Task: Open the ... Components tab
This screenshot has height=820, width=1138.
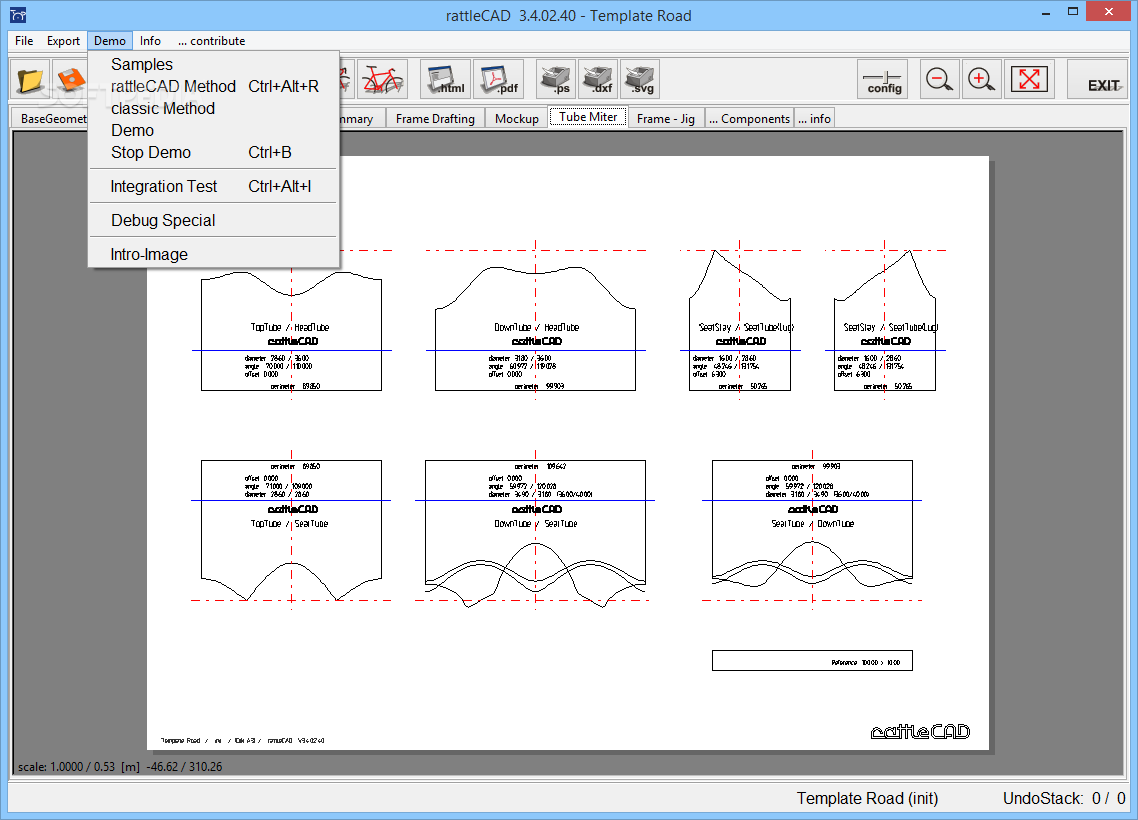Action: (749, 118)
